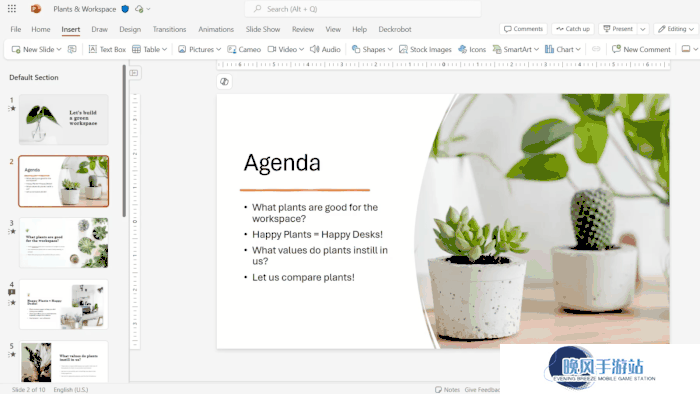Viewport: 700px width, 394px height.
Task: Open the Present options arrow
Action: tap(643, 29)
